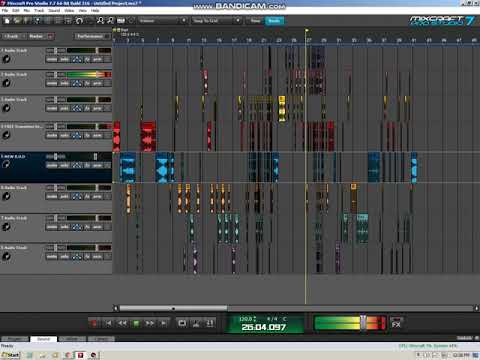Screen dimensions: 480x360
Task: Click the headphones-shaped Undo toolbar icon
Action: click(79, 21)
